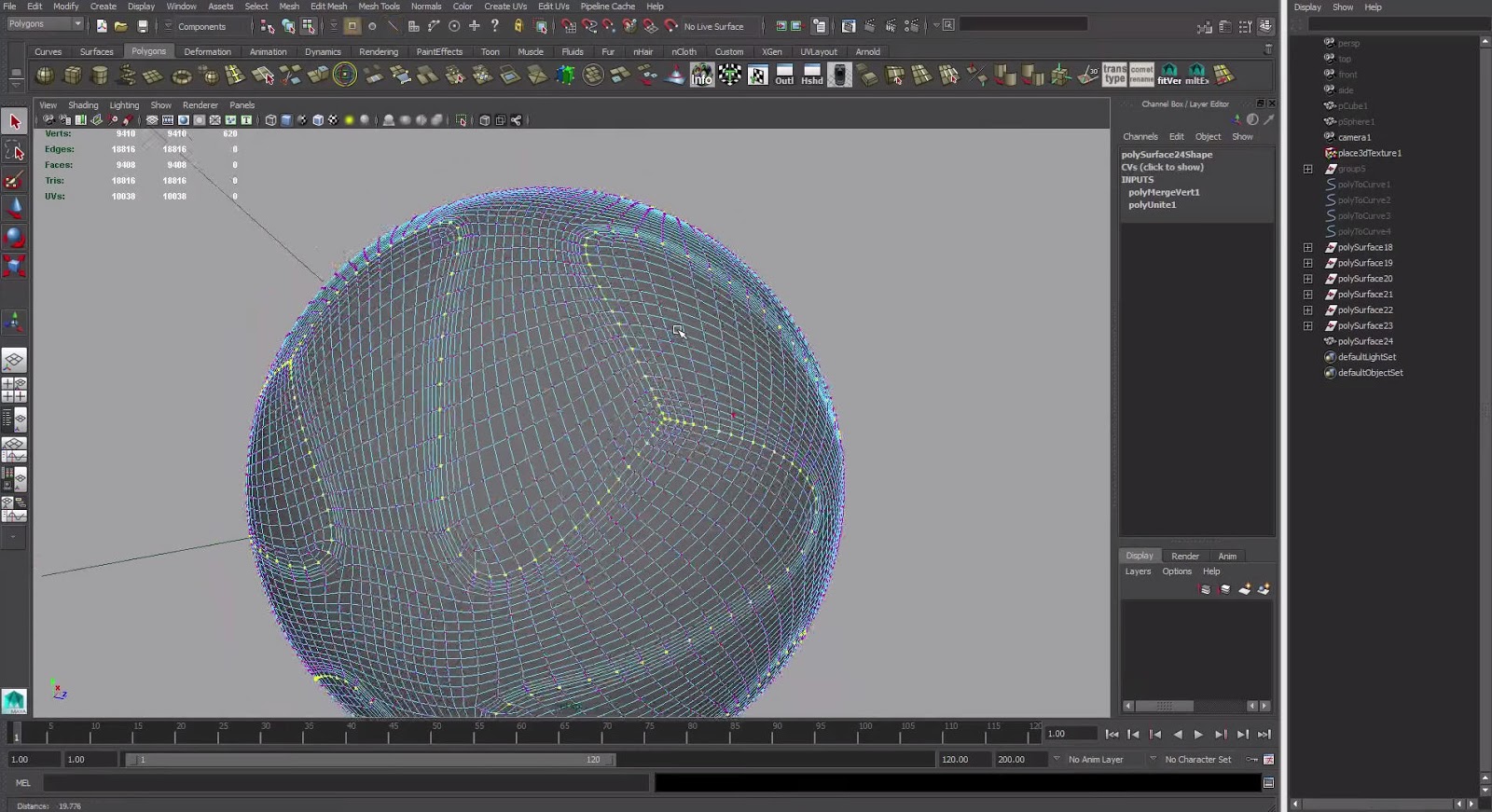Expand polySurface21 in the outliner
The image size is (1492, 812).
click(x=1307, y=295)
